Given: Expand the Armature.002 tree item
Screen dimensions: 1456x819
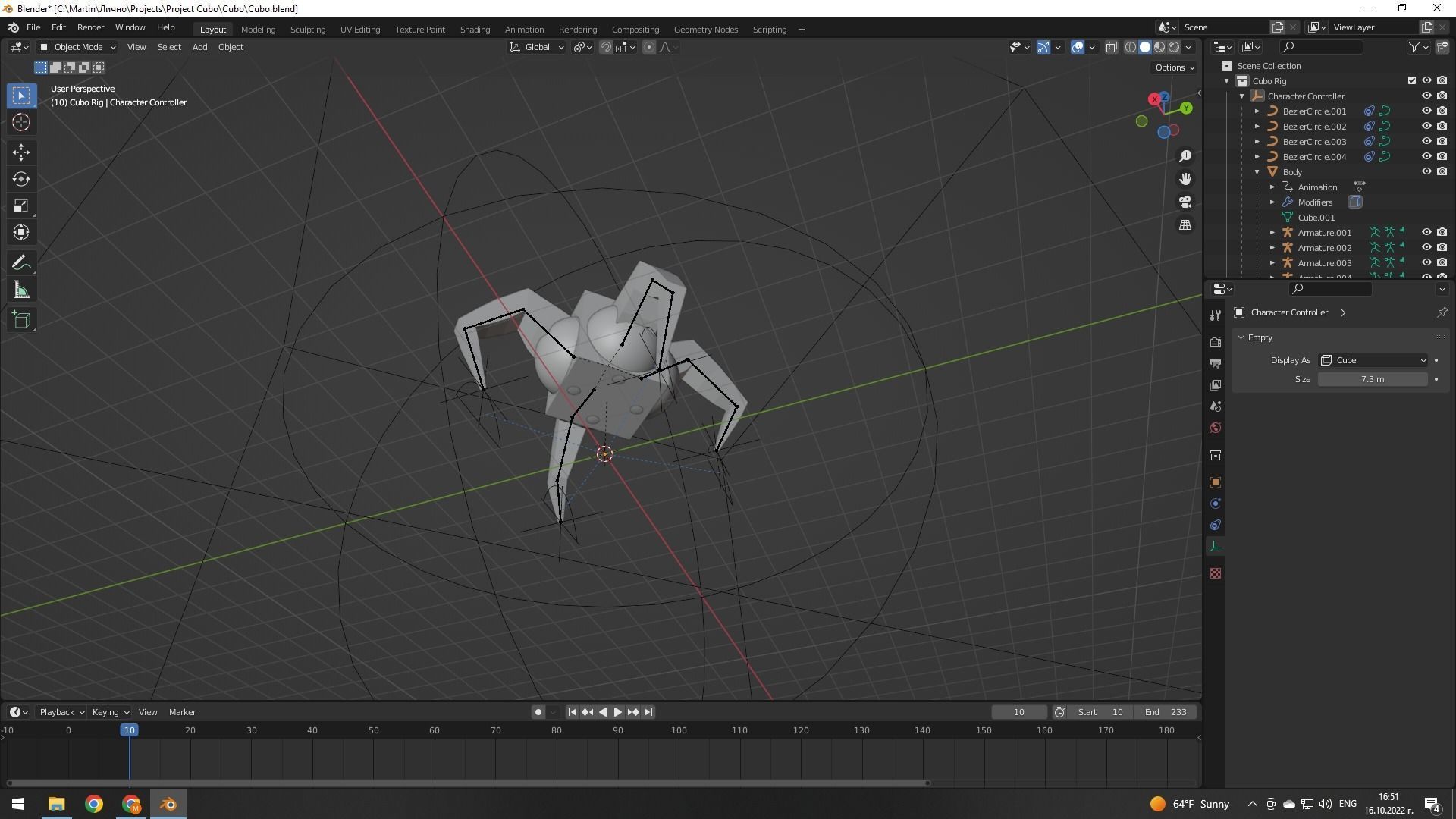Looking at the screenshot, I should click(1272, 248).
